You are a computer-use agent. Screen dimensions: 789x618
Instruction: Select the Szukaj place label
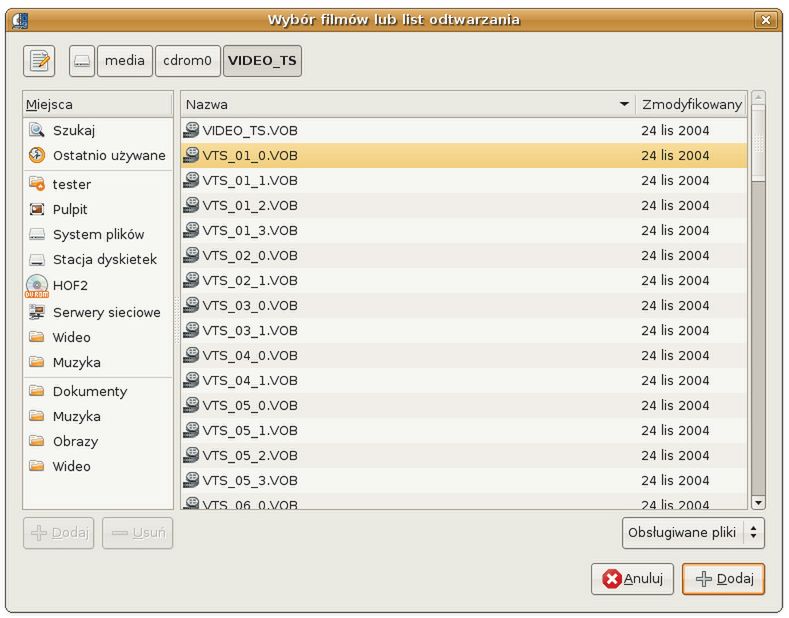(x=74, y=130)
